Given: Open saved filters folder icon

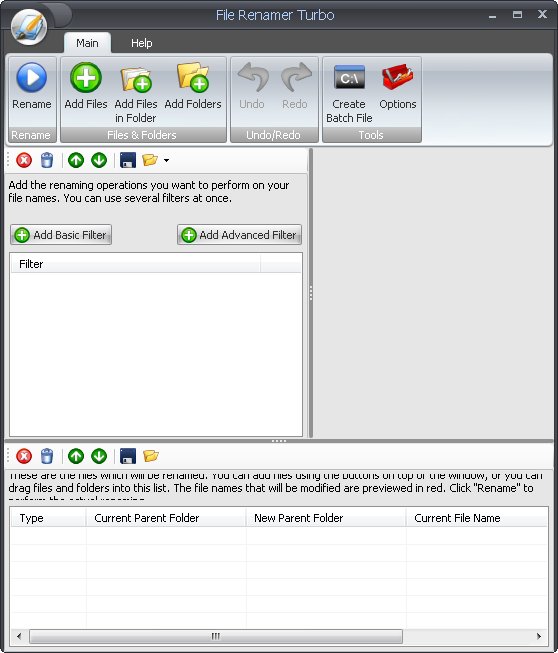Looking at the screenshot, I should pyautogui.click(x=150, y=160).
